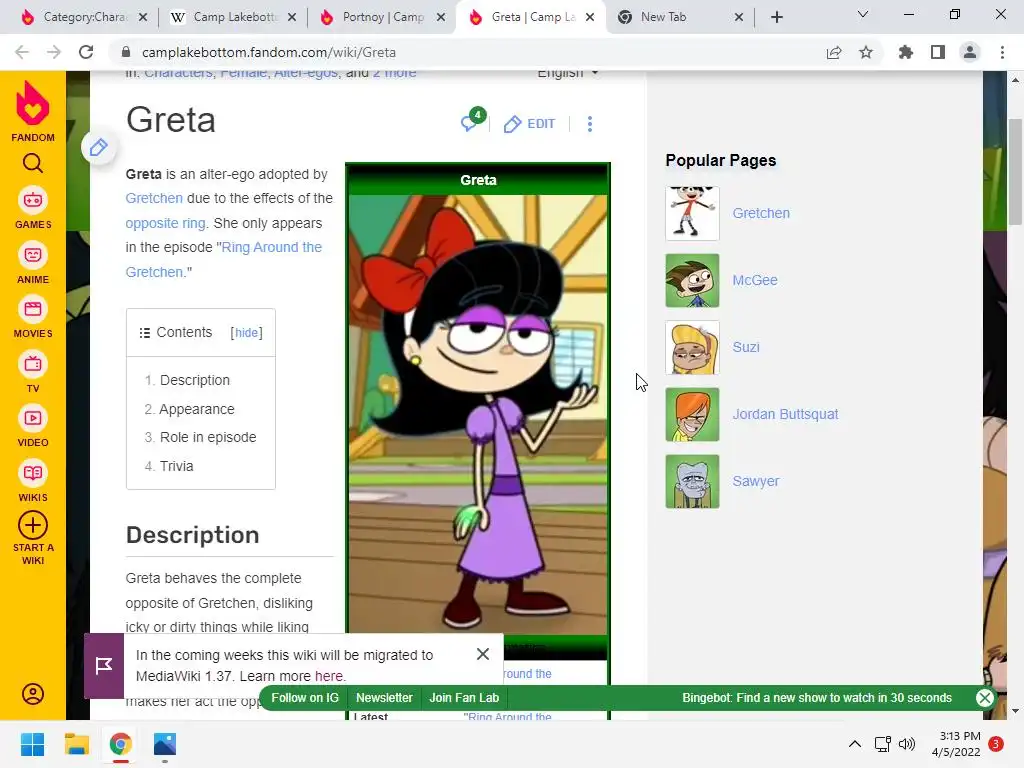Jump to Trivia in Contents
Viewport: 1024px width, 768px height.
(x=176, y=466)
